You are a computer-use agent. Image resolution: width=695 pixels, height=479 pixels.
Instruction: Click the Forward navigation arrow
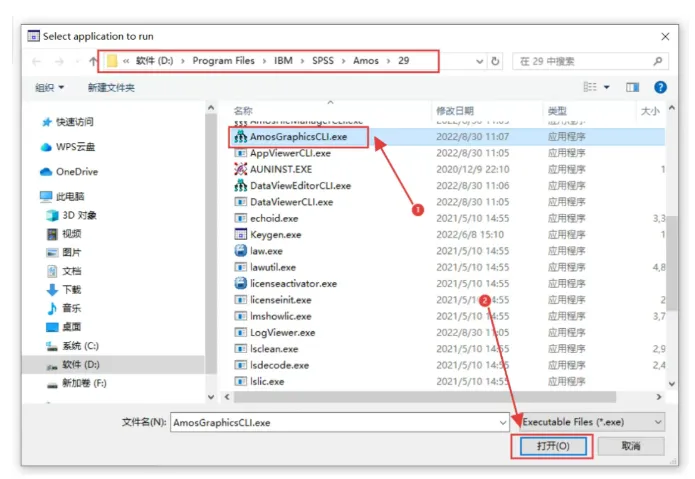(x=59, y=61)
